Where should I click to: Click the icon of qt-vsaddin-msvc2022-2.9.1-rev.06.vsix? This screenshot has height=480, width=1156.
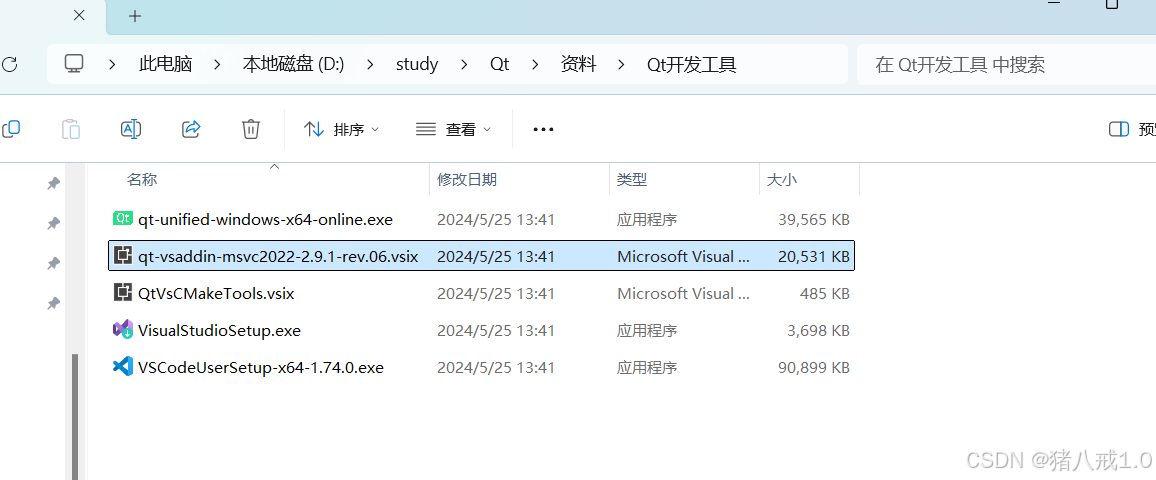click(x=122, y=256)
